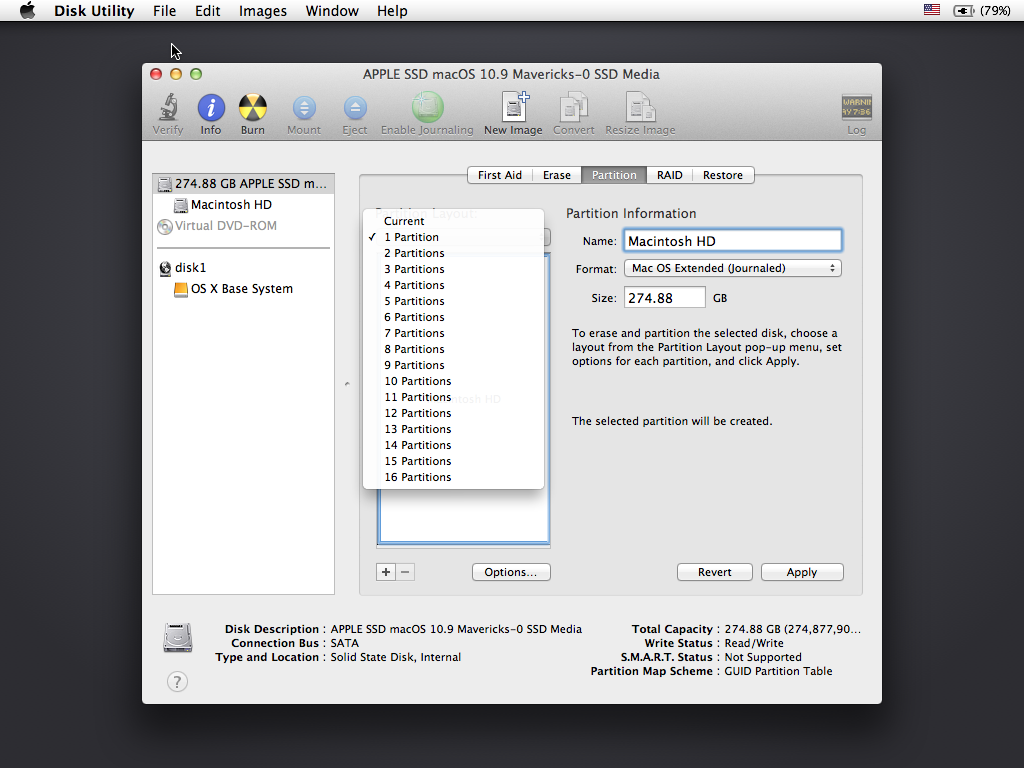
Task: Switch to the First Aid tab
Action: click(500, 175)
